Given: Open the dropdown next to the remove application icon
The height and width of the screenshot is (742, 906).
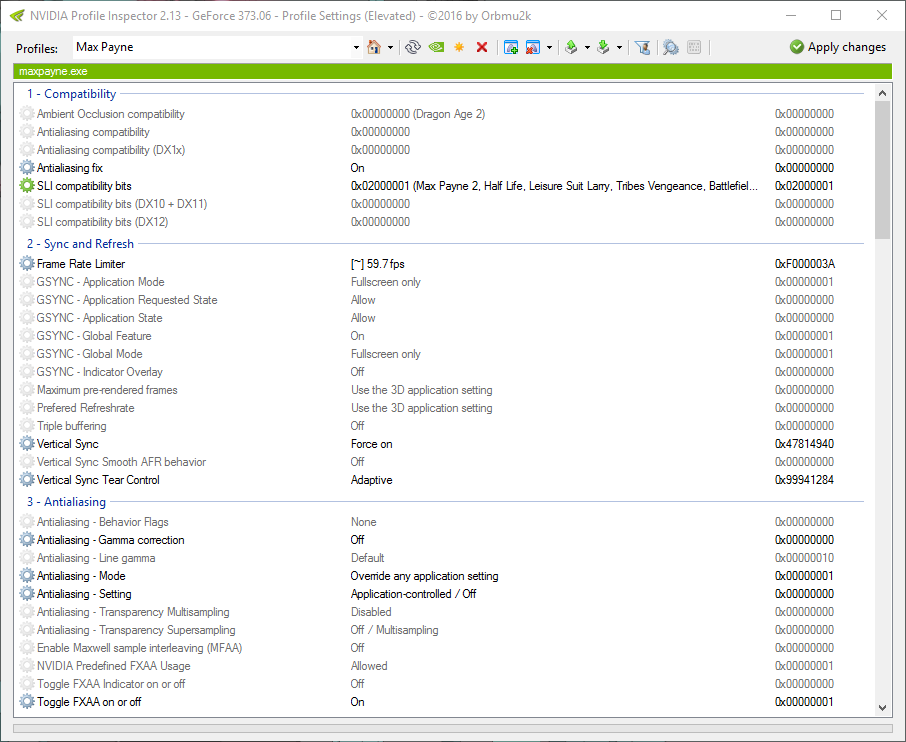Looking at the screenshot, I should coord(549,47).
